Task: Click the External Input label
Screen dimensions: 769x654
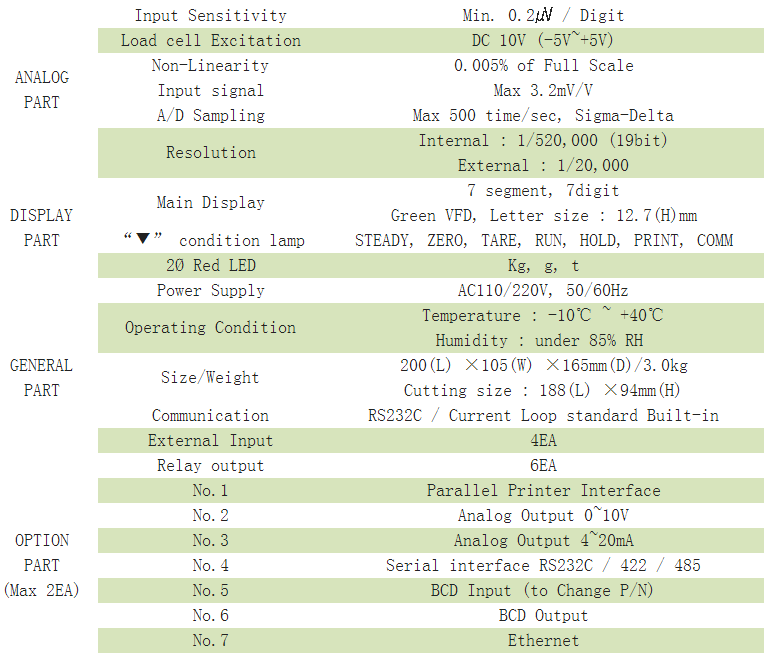Action: tap(210, 440)
